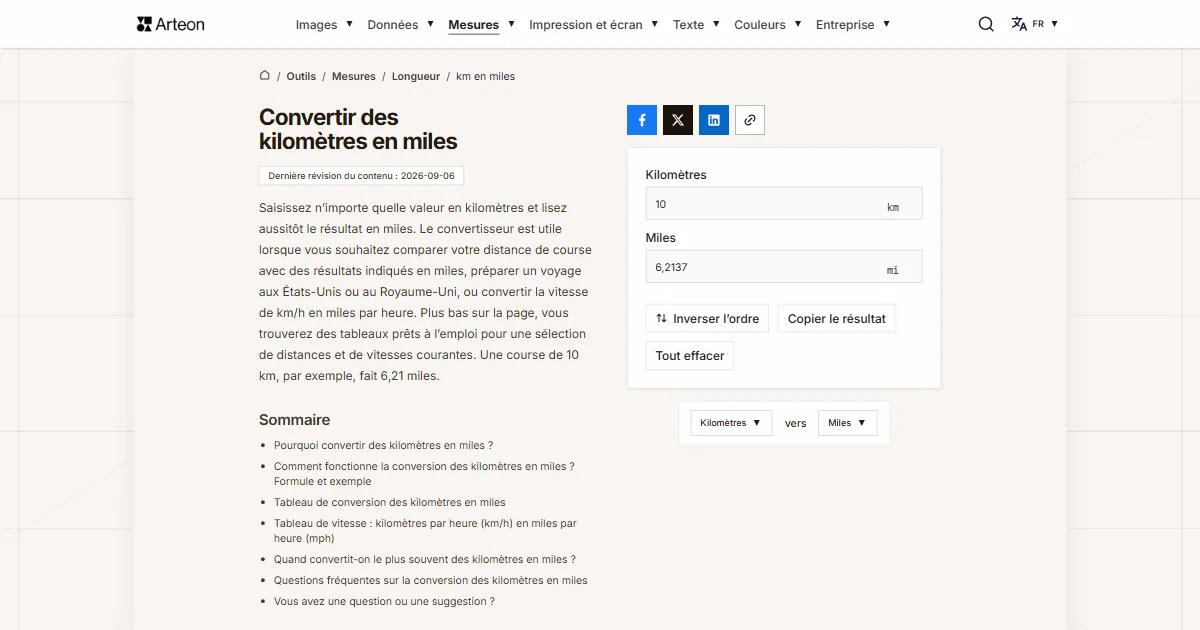The height and width of the screenshot is (630, 1200).
Task: Expand the Images menu
Action: click(x=324, y=25)
